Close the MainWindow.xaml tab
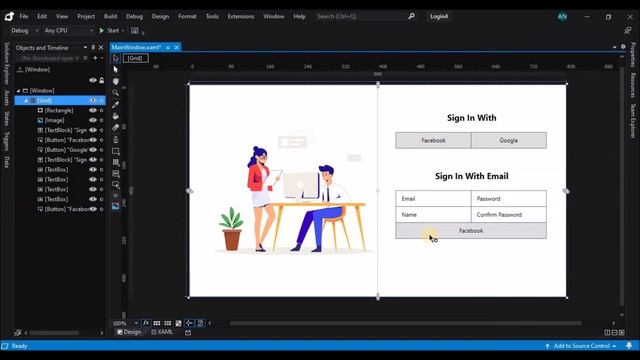Image resolution: width=640 pixels, height=360 pixels. tap(177, 47)
